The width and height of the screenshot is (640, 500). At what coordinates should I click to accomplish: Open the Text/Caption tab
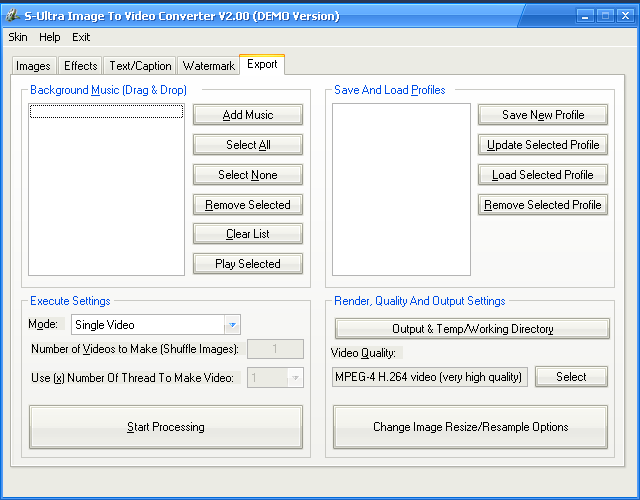click(x=140, y=66)
